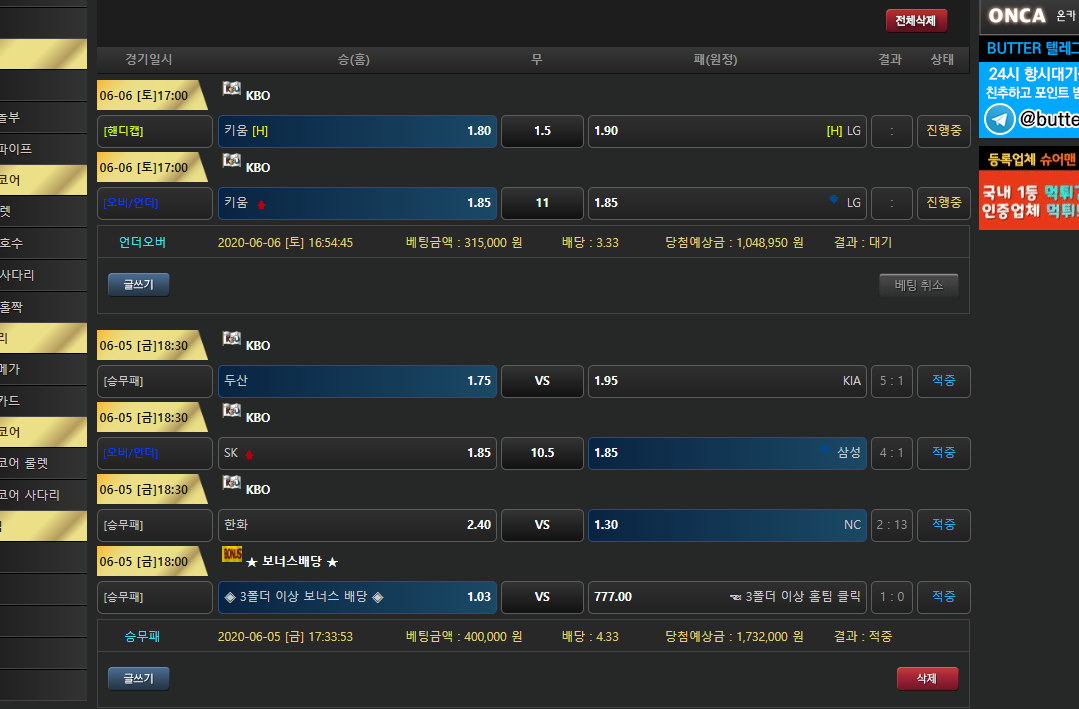Click 진행중 status on the 핸디캡 row
The width and height of the screenshot is (1079, 709).
coord(943,131)
